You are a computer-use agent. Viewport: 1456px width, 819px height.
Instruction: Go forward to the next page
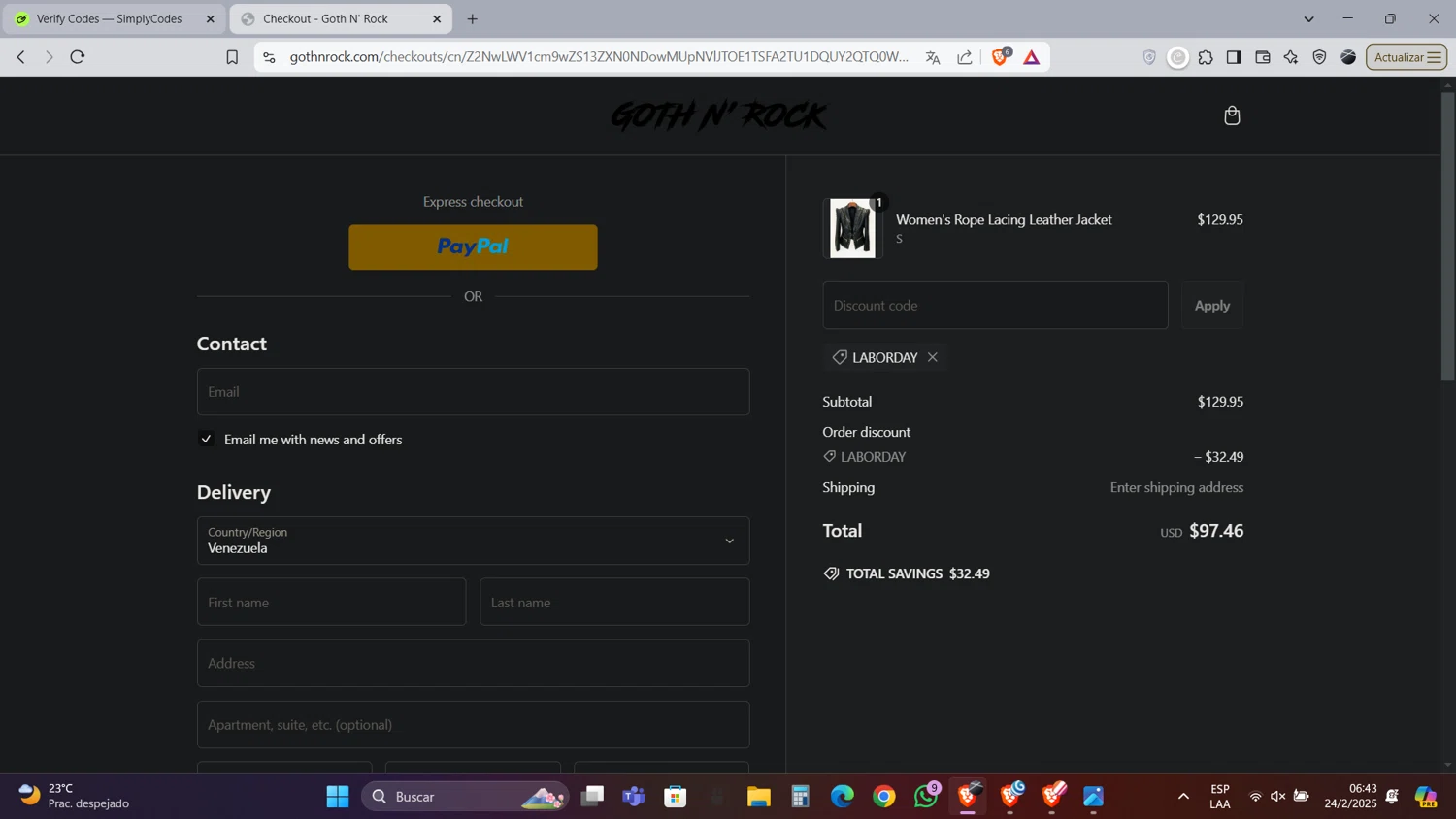[49, 57]
